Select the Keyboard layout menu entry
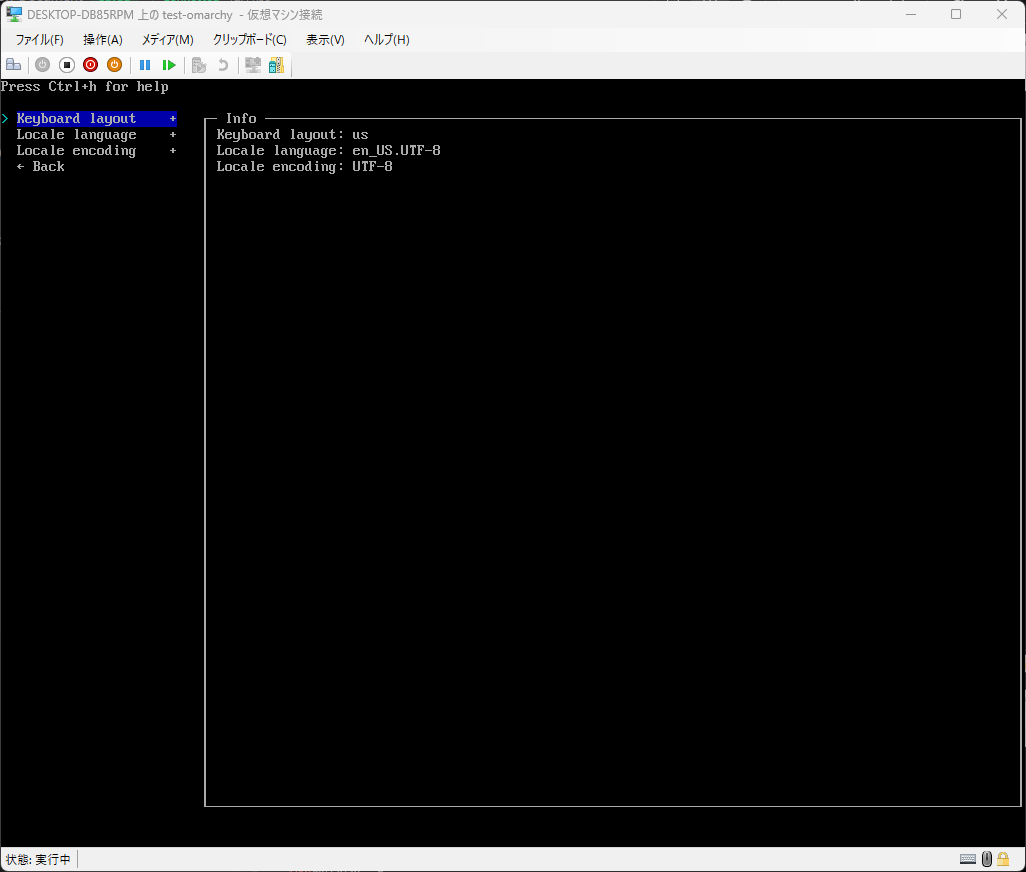Viewport: 1026px width, 872px height. (x=96, y=118)
